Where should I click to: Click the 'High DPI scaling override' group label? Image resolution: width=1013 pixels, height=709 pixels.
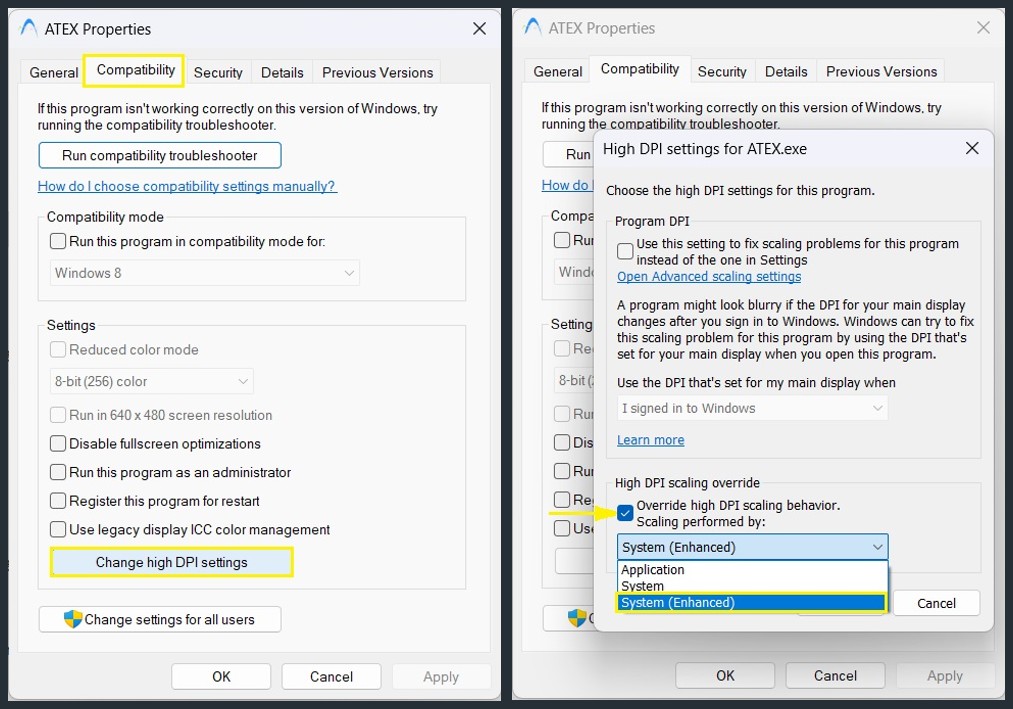687,483
